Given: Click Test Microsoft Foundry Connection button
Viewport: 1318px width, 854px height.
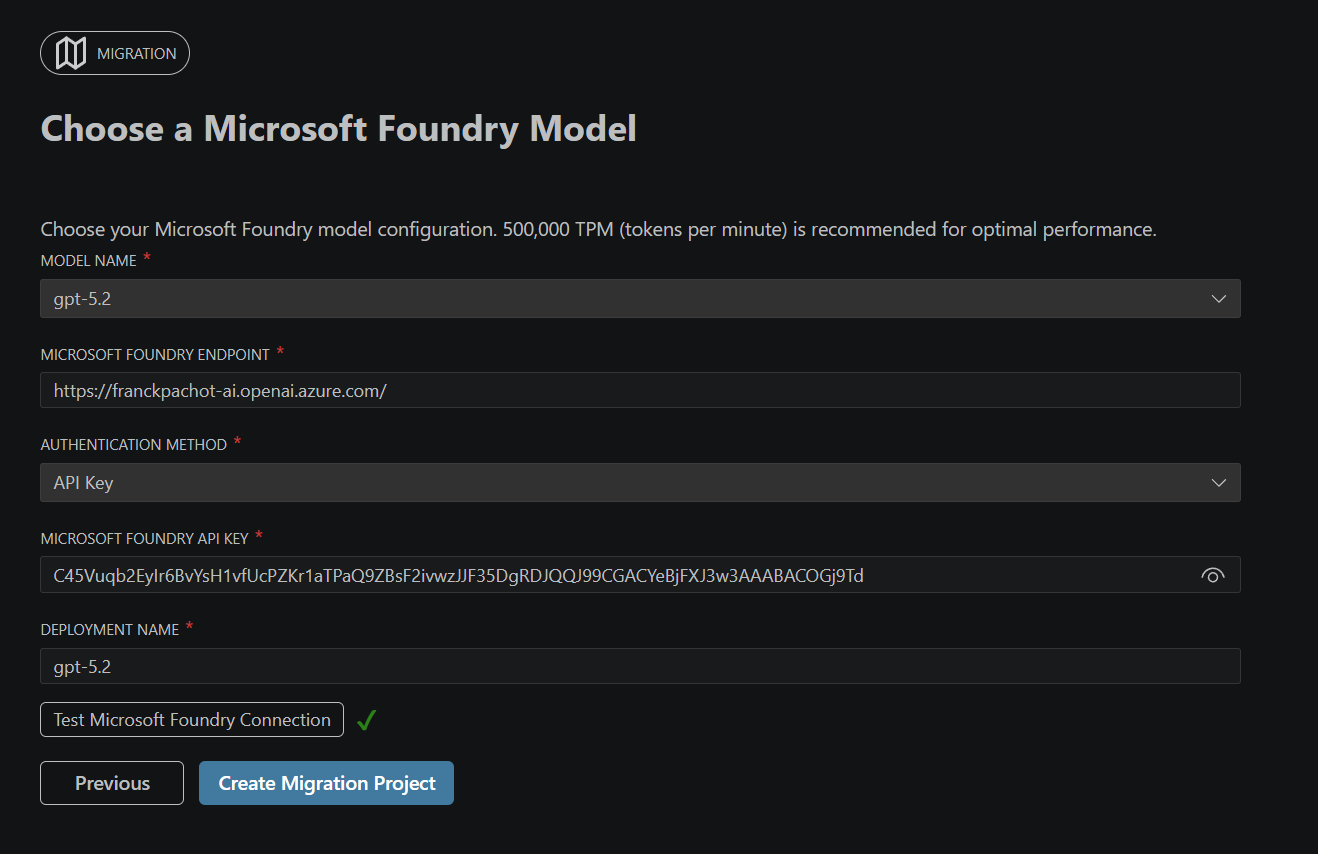Looking at the screenshot, I should tap(192, 720).
